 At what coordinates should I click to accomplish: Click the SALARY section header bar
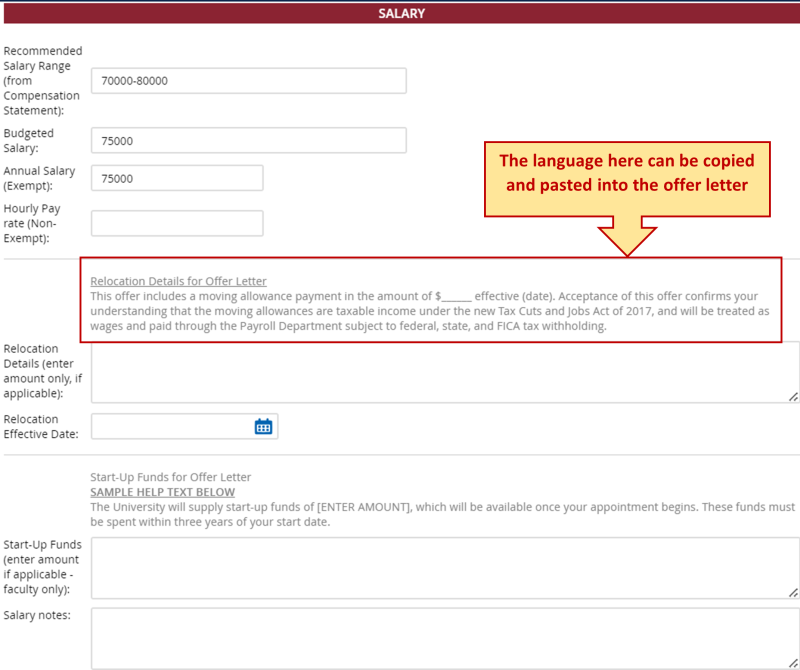(400, 13)
